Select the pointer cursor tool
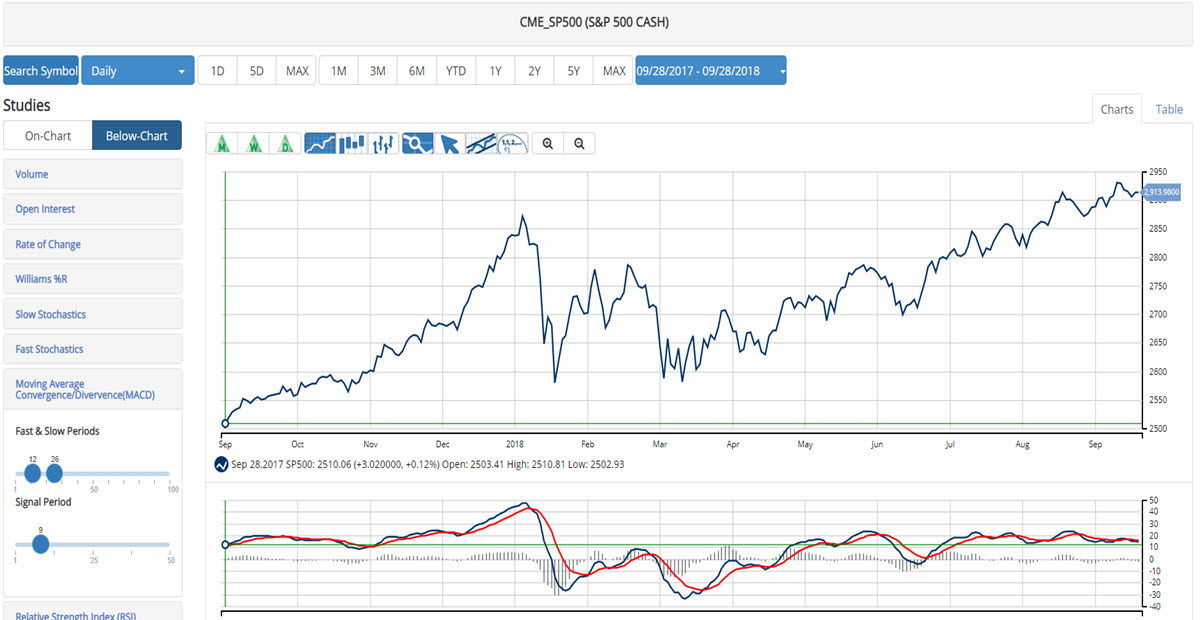The image size is (1200, 620). [448, 143]
